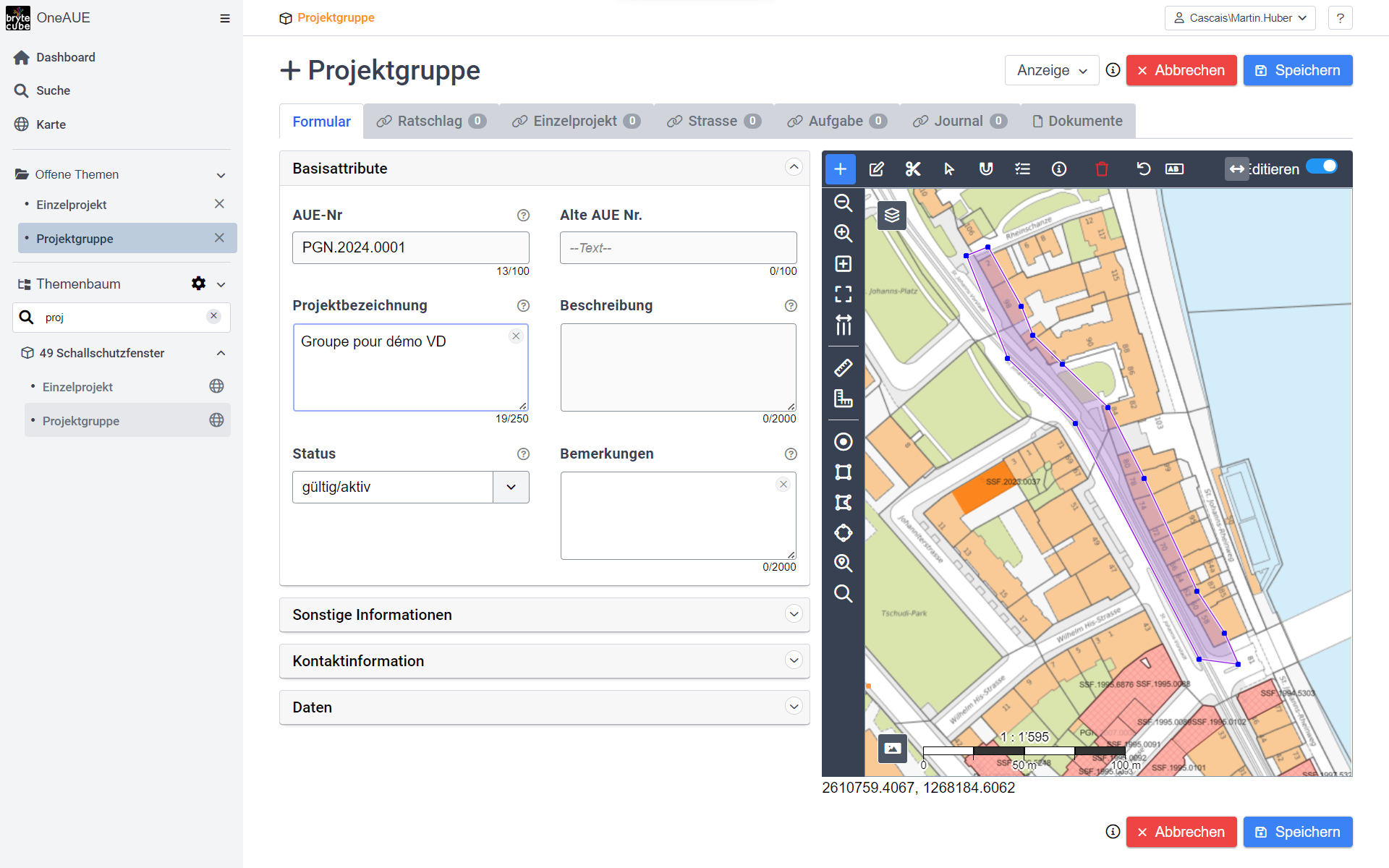Click the top Speichern button
Image resolution: width=1389 pixels, height=868 pixels.
pos(1297,70)
